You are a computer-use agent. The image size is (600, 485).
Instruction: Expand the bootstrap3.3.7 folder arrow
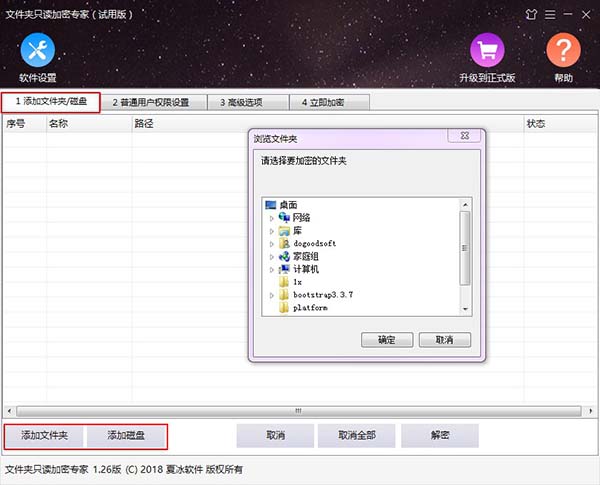coord(271,296)
